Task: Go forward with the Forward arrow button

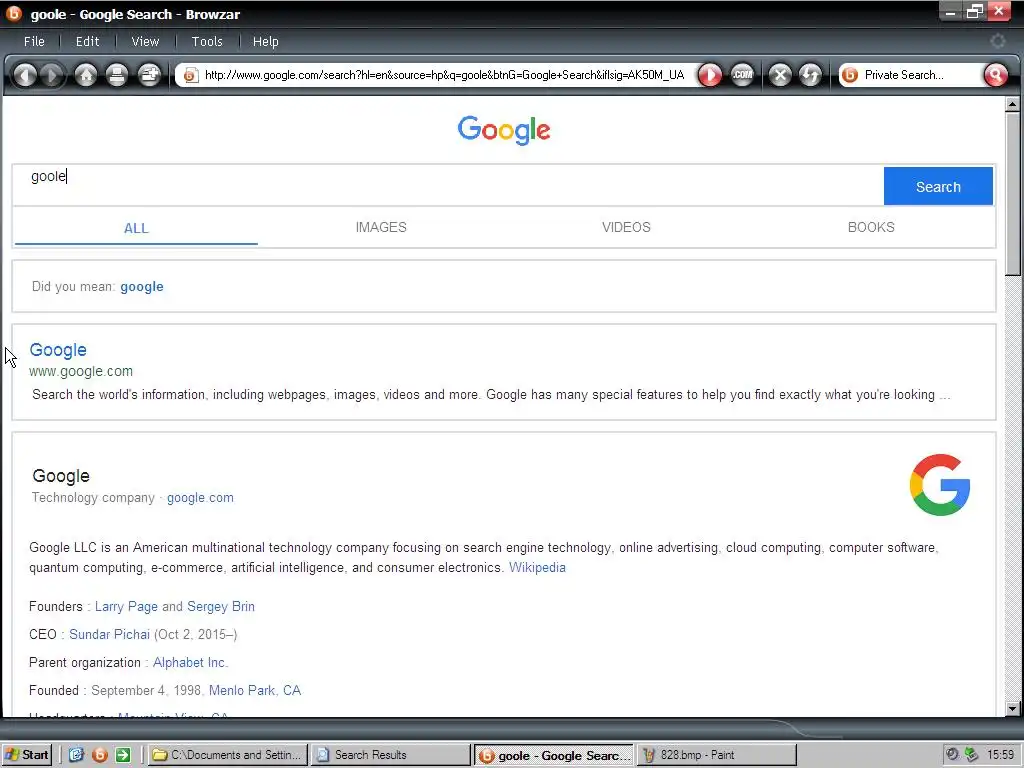Action: (52, 75)
